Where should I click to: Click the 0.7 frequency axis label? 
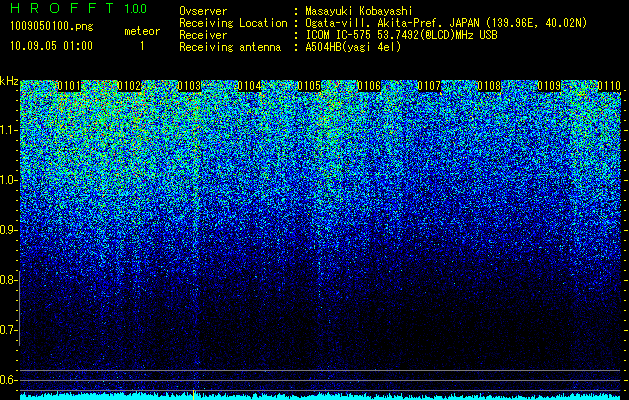pyautogui.click(x=8, y=330)
